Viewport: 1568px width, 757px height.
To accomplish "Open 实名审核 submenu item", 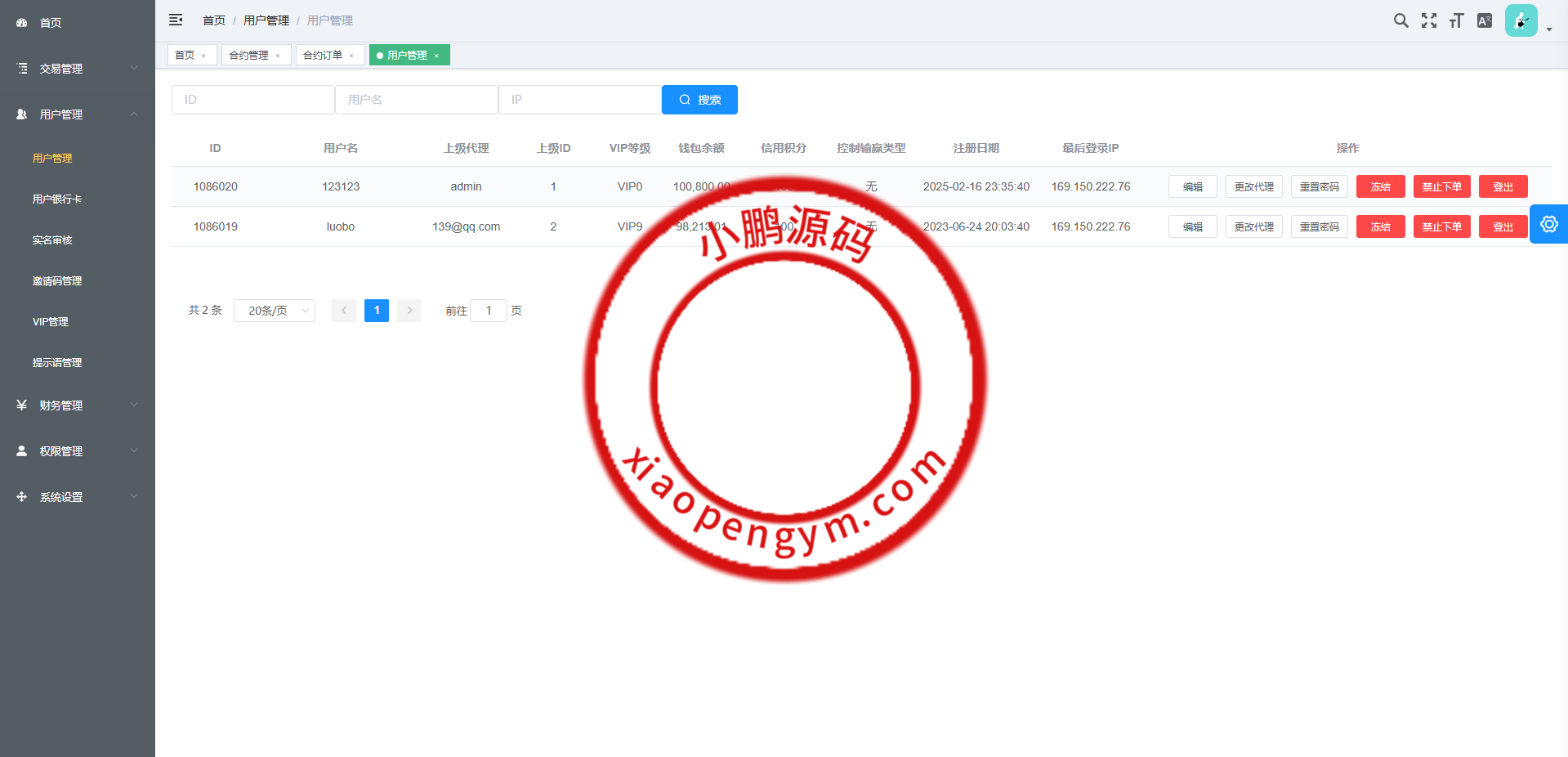I will click(x=78, y=240).
